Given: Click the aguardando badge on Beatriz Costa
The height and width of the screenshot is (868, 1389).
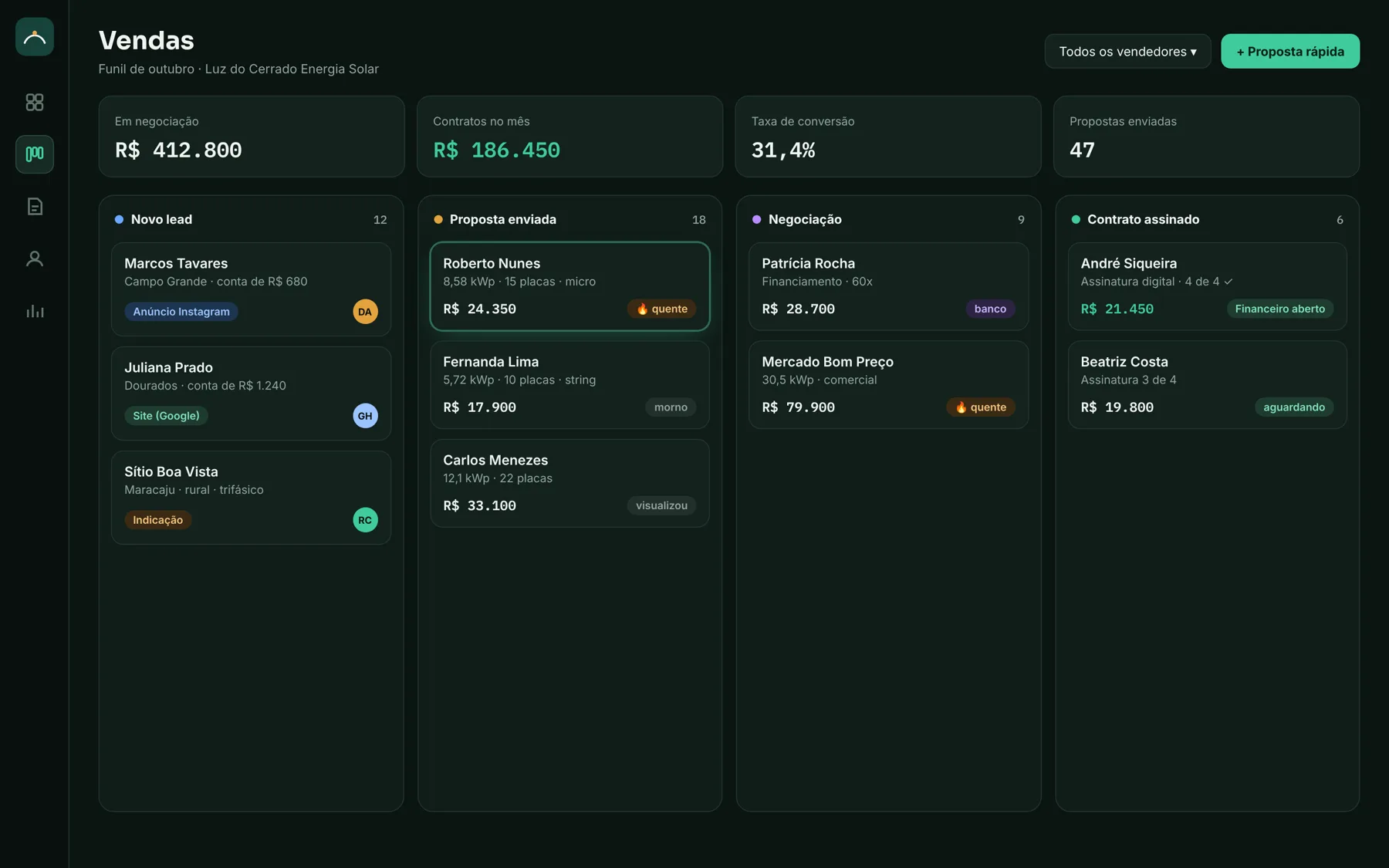Looking at the screenshot, I should (1294, 407).
